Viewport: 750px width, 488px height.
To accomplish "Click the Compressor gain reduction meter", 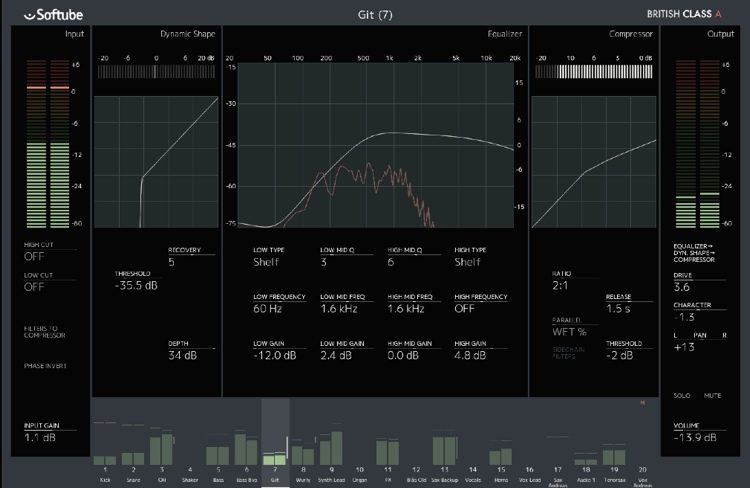I will [594, 71].
